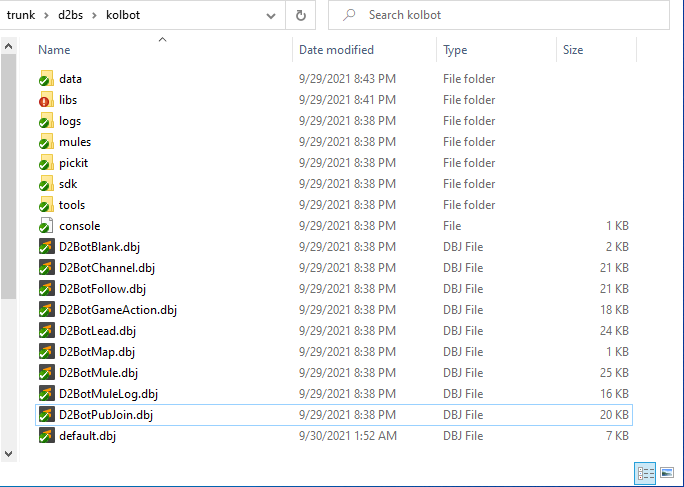Select the data folder name
684x487 pixels.
pyautogui.click(x=70, y=79)
